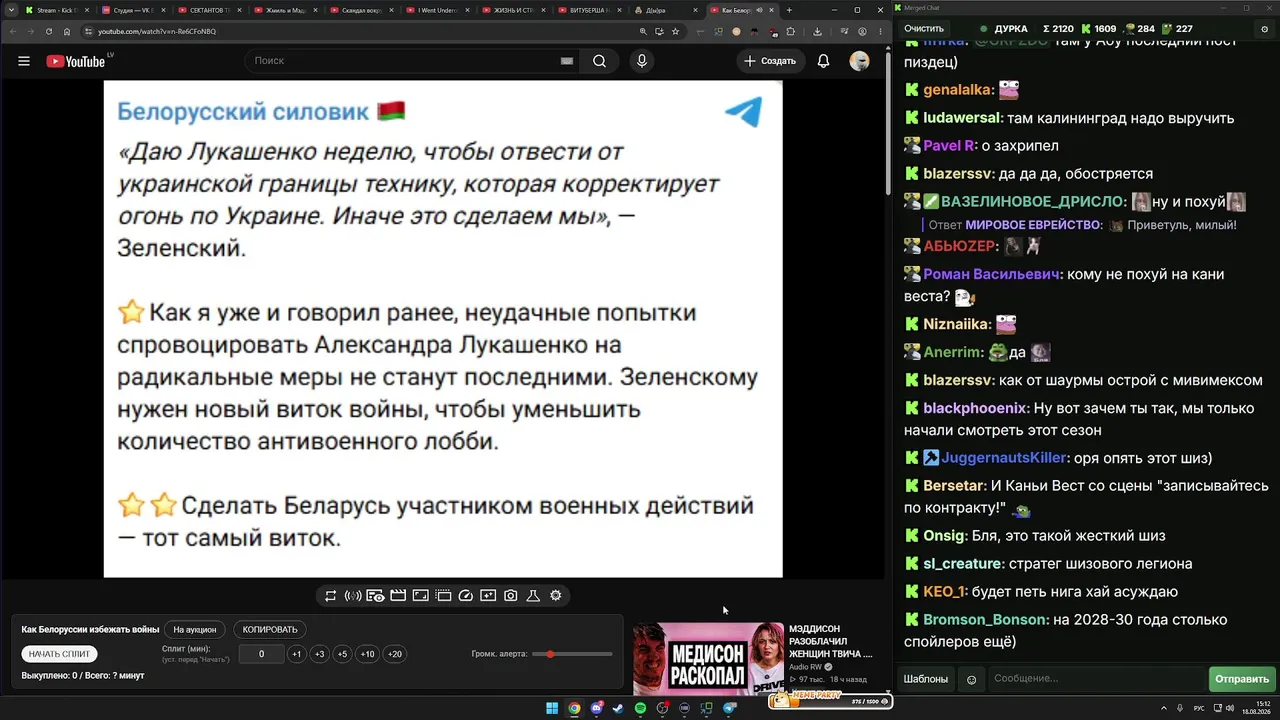Click the clapperboard icon in player toolbar
The height and width of the screenshot is (720, 1280).
point(398,596)
